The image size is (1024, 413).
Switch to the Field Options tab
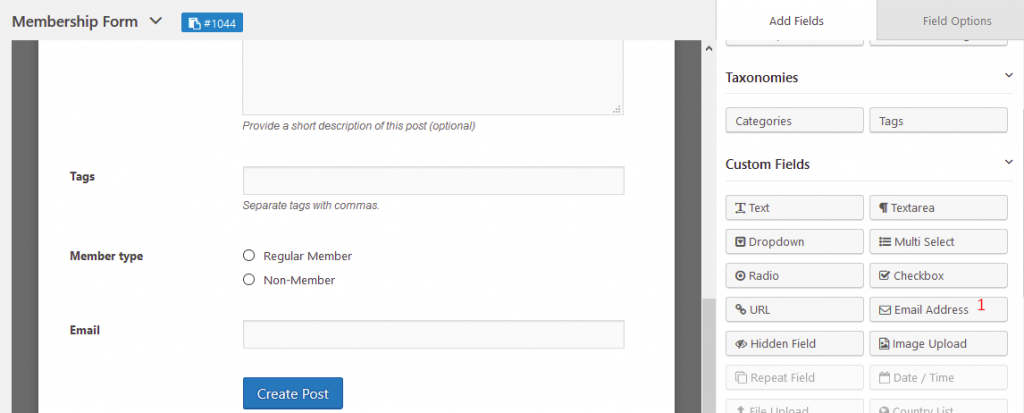point(957,21)
